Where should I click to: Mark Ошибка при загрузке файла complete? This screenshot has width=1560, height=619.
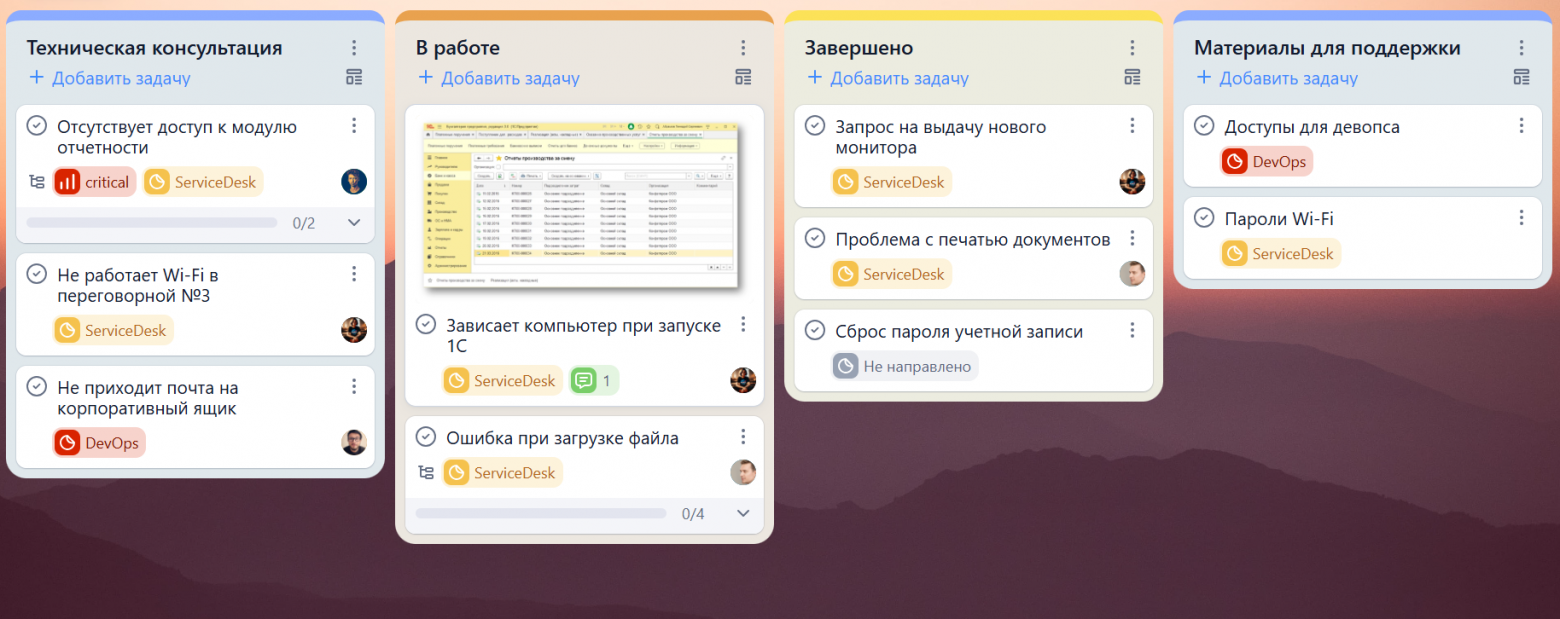point(426,437)
